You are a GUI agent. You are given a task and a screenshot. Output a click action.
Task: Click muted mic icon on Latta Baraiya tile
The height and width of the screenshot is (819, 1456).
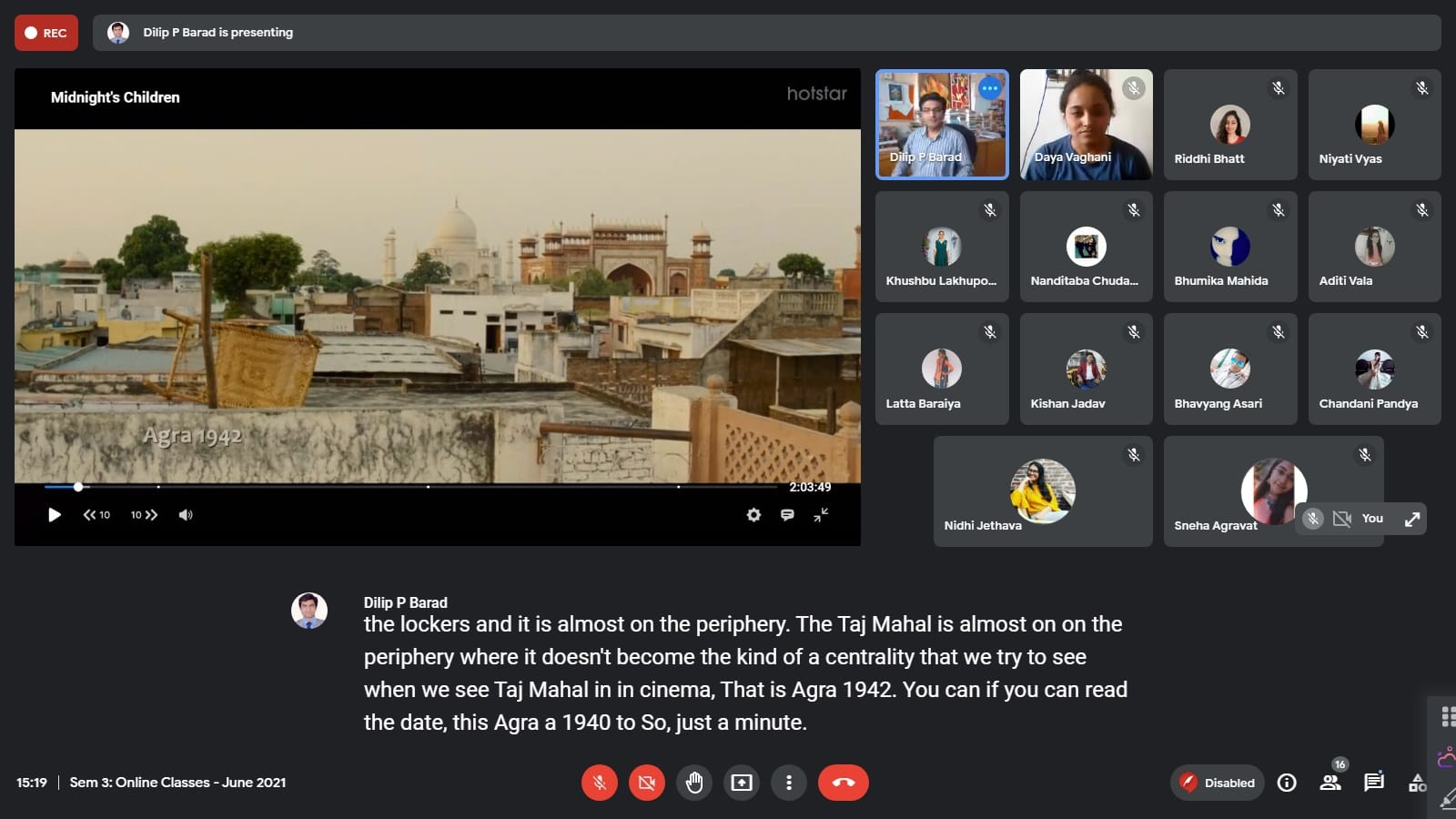click(x=990, y=332)
